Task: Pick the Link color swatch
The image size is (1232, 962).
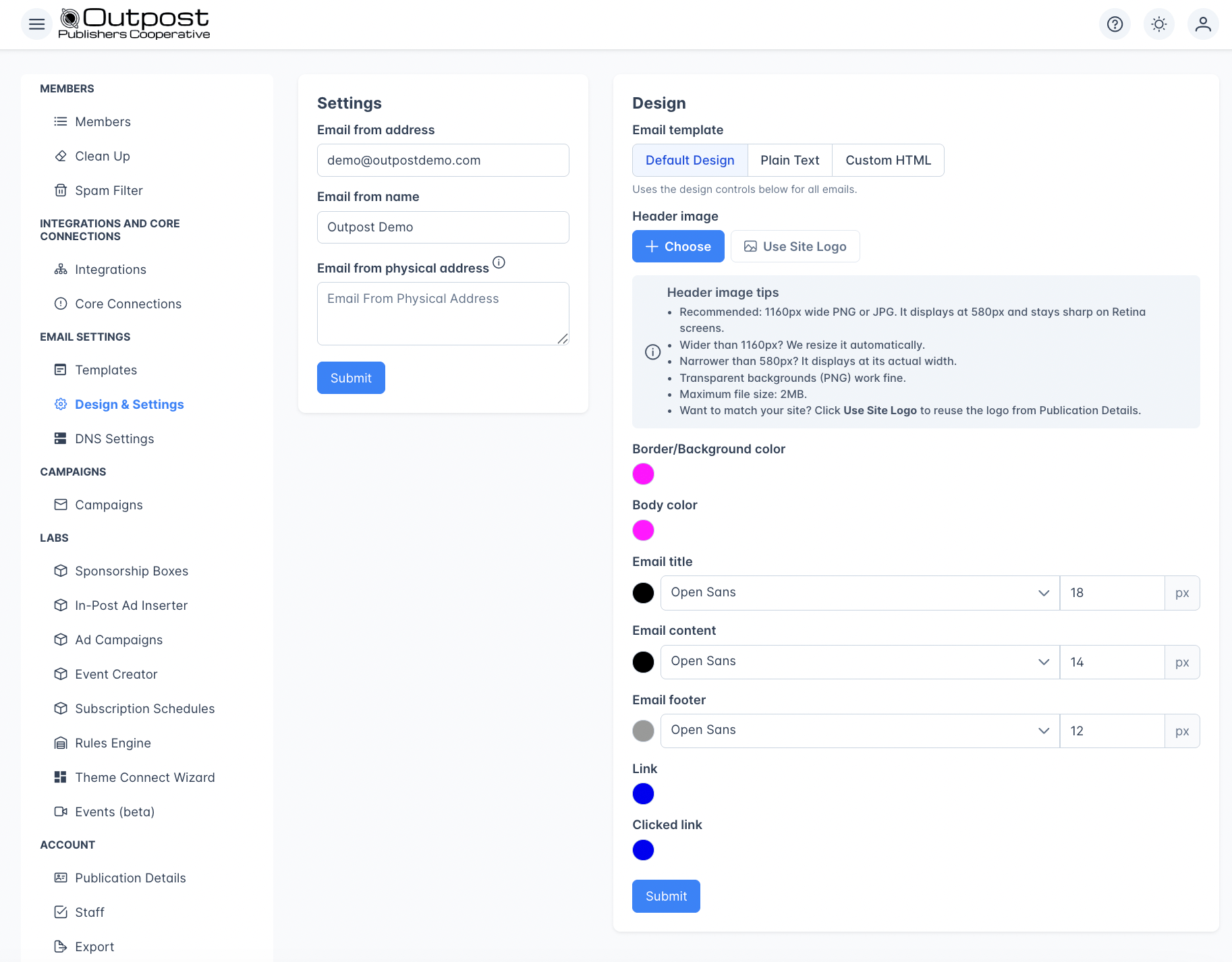Action: point(643,793)
